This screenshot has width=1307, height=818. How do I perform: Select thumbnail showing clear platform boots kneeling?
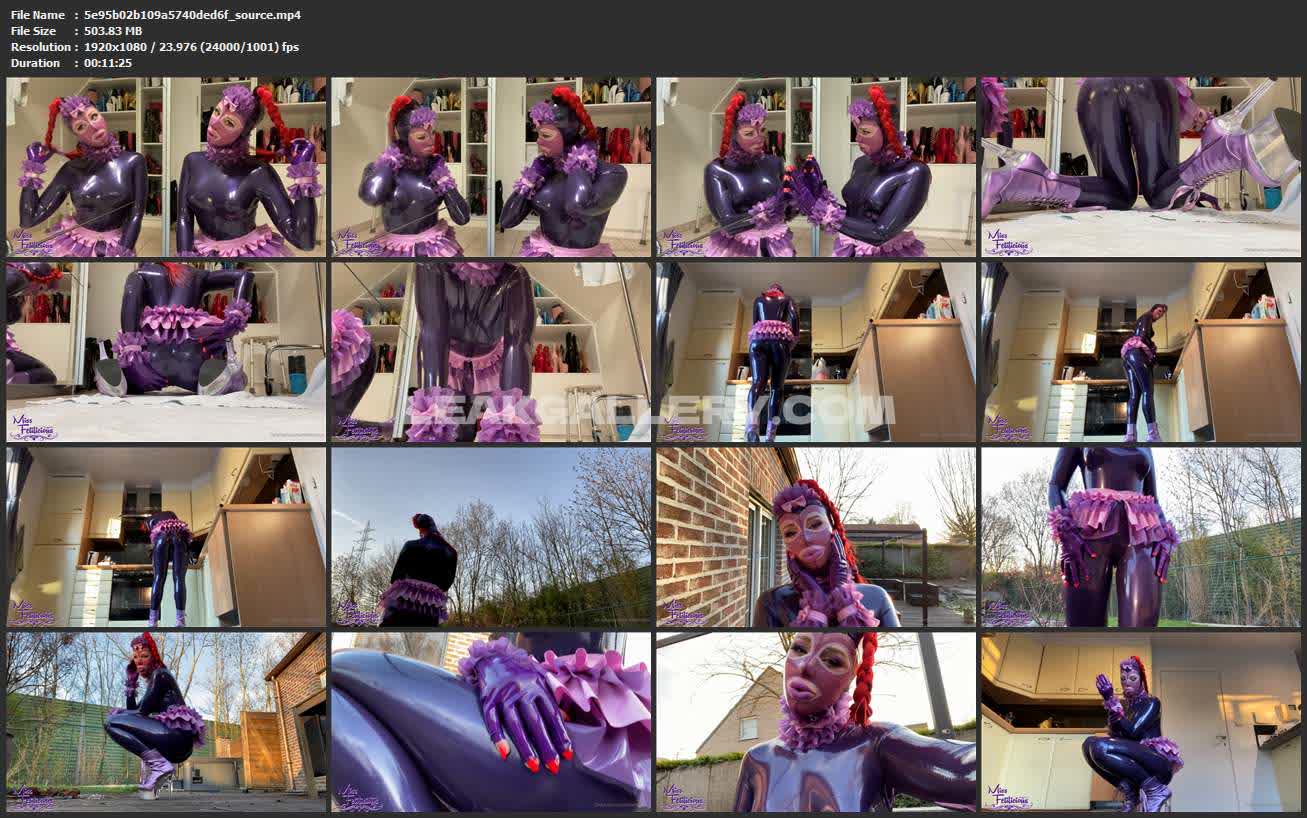point(1141,167)
